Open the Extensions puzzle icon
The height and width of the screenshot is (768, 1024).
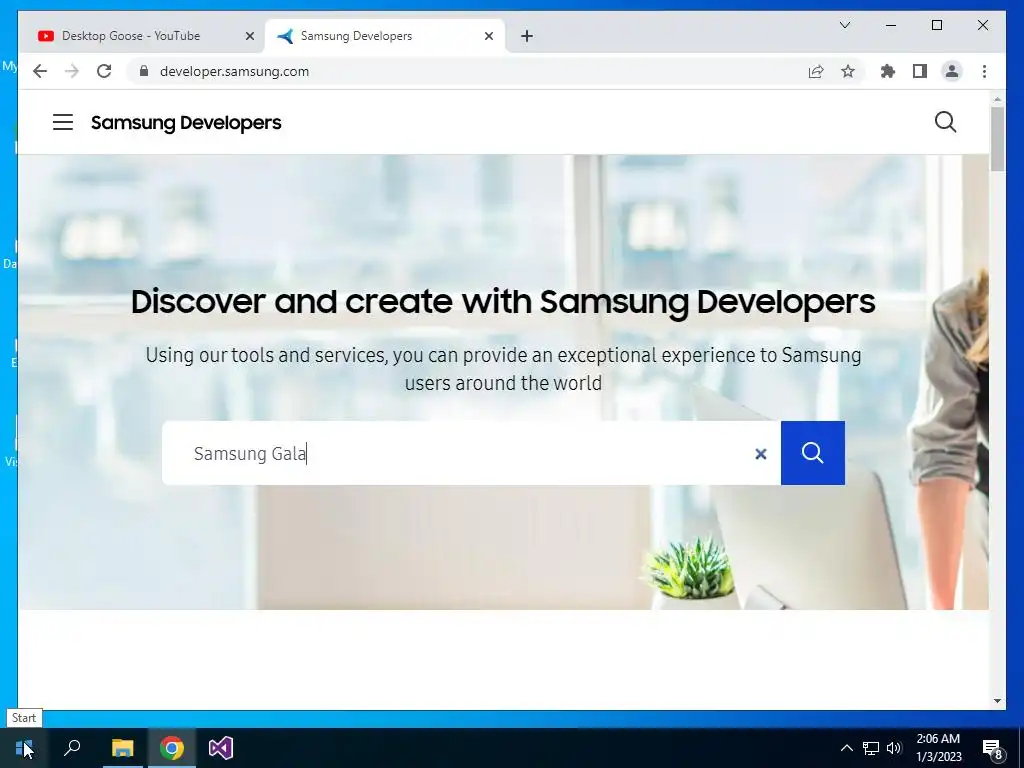(888, 71)
